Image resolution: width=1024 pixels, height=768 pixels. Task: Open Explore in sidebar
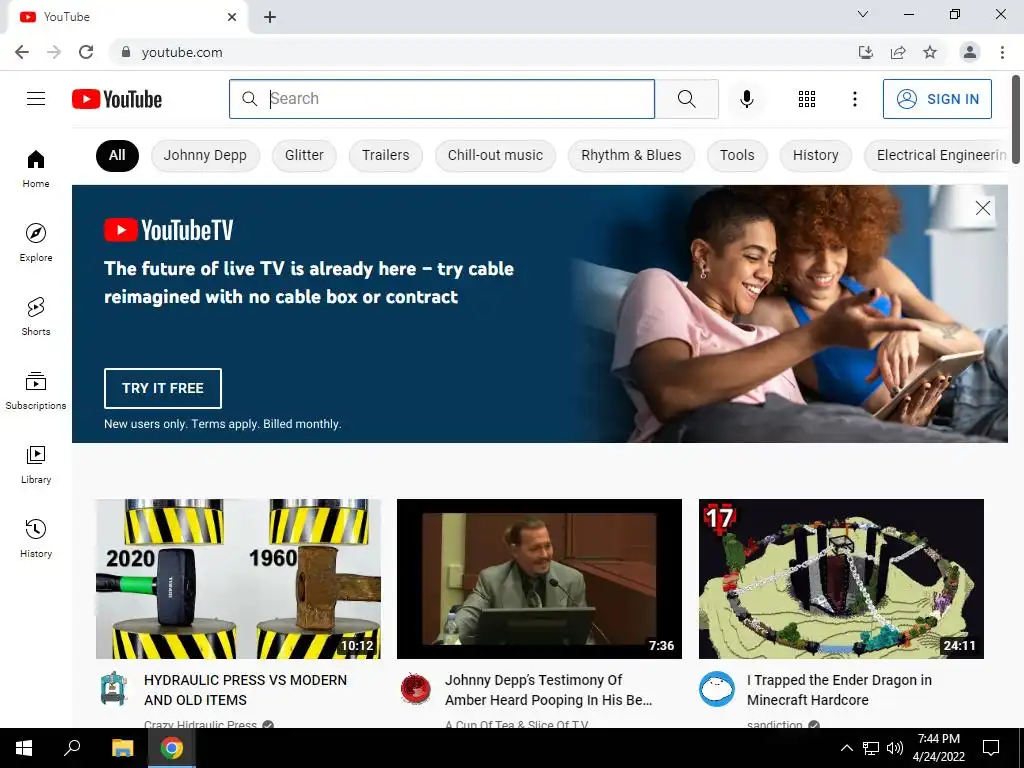(36, 242)
